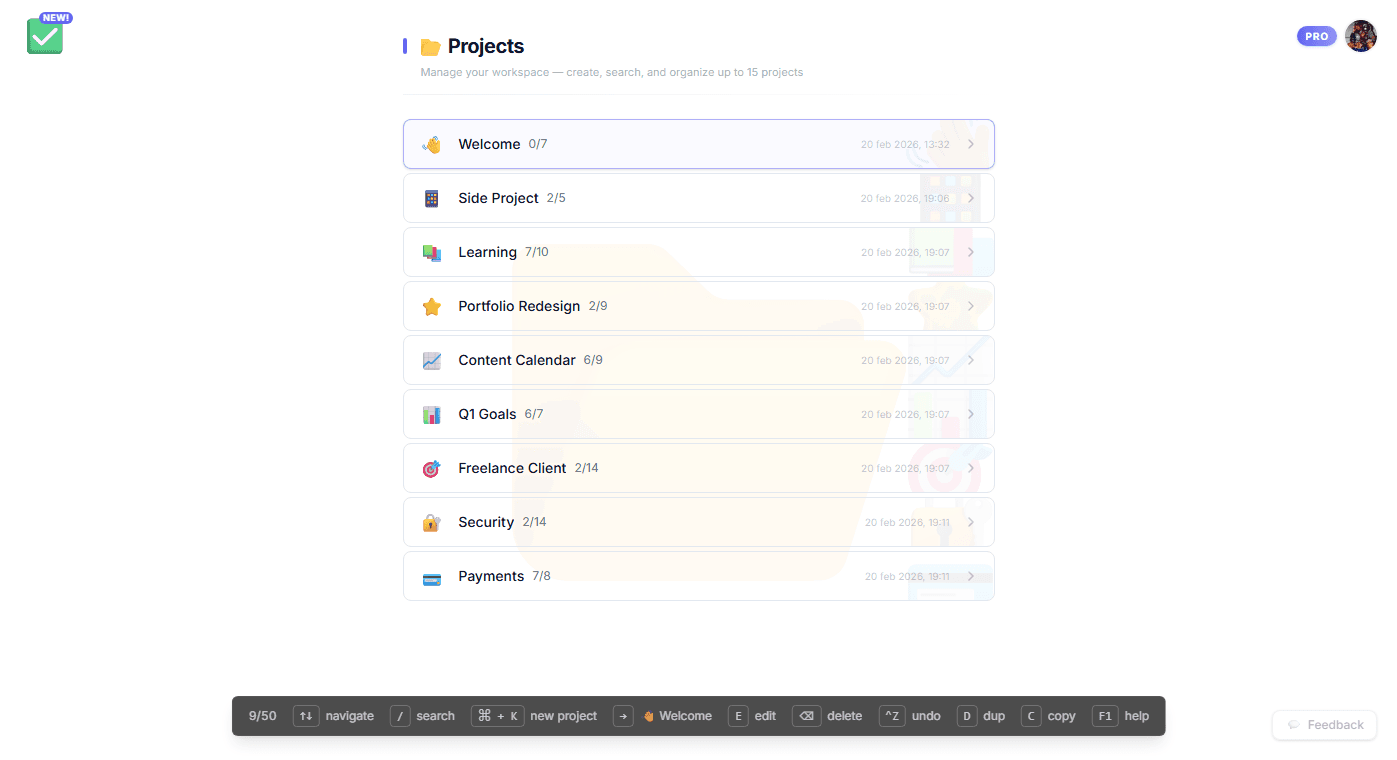
Task: Click new project in the shortcut bar
Action: [x=535, y=716]
